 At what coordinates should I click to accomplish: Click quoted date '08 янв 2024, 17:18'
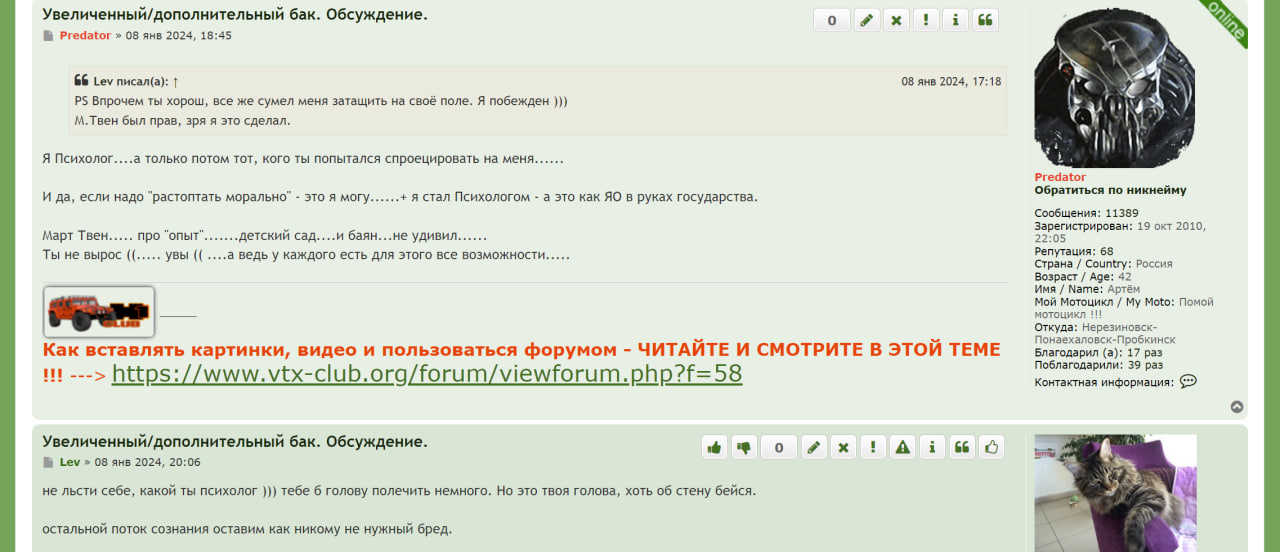(951, 82)
